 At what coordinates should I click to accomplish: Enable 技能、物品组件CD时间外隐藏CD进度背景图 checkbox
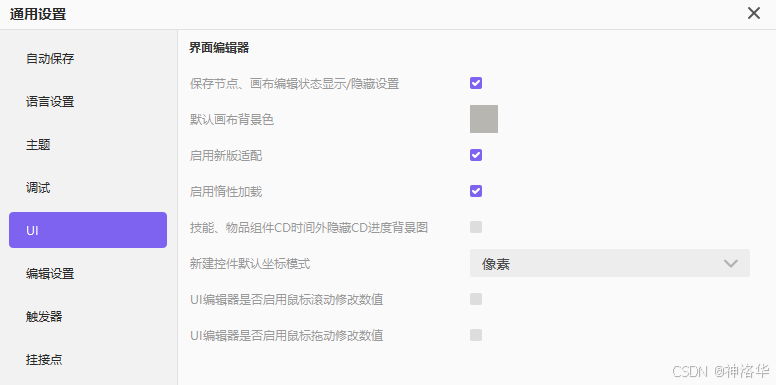tap(476, 227)
